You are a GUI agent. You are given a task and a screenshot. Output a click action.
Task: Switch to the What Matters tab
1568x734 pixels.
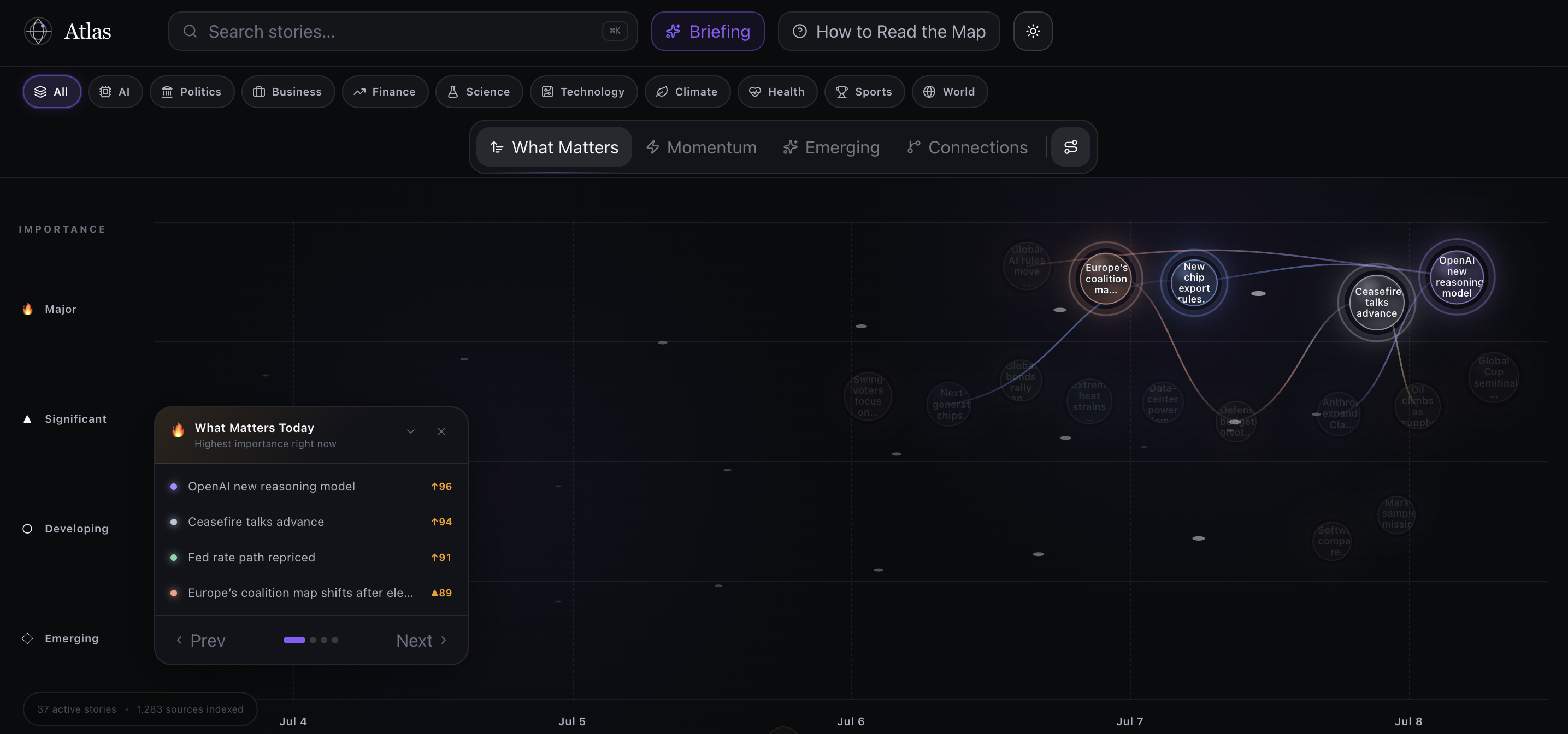(554, 147)
